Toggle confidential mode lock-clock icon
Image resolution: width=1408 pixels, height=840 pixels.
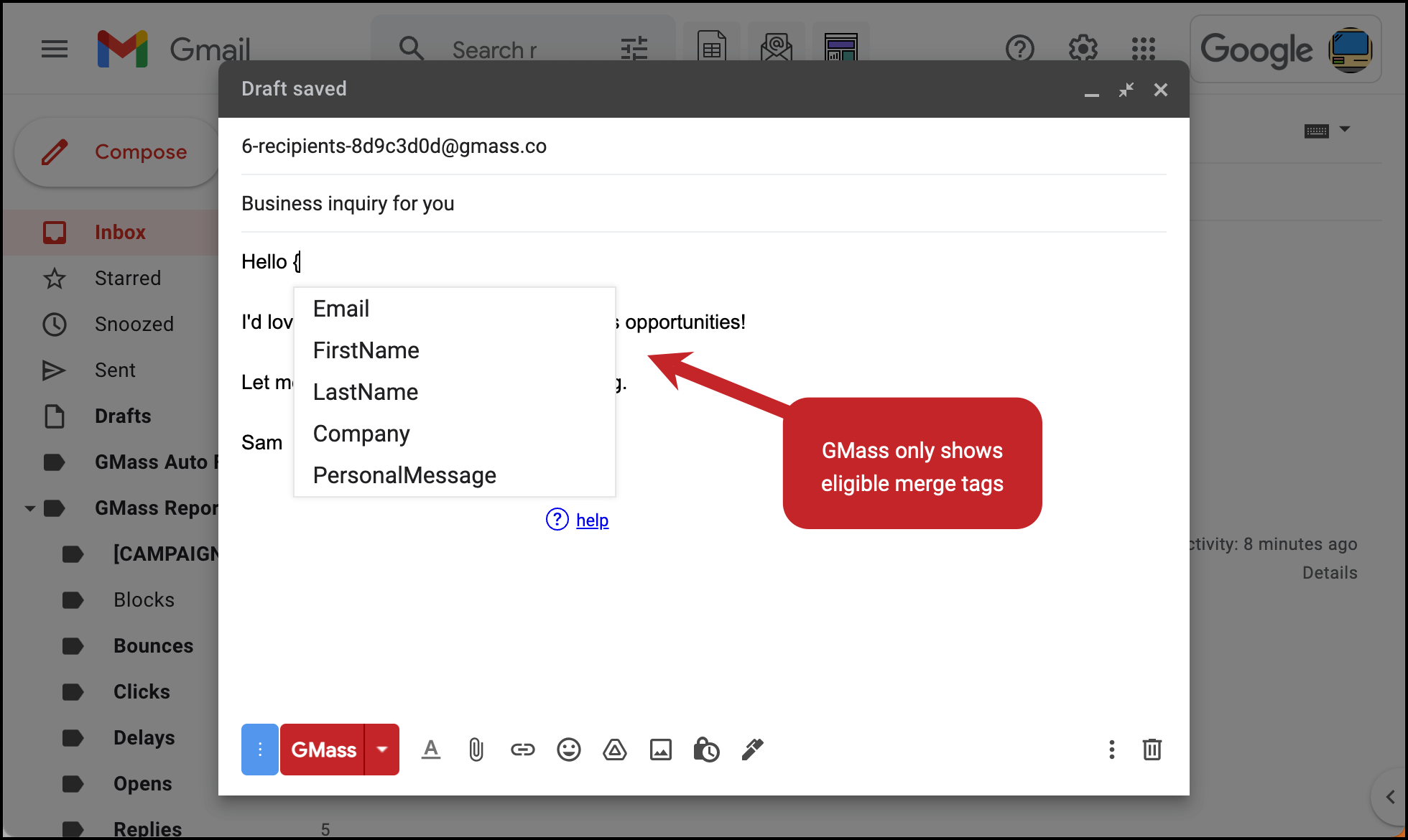click(x=706, y=750)
